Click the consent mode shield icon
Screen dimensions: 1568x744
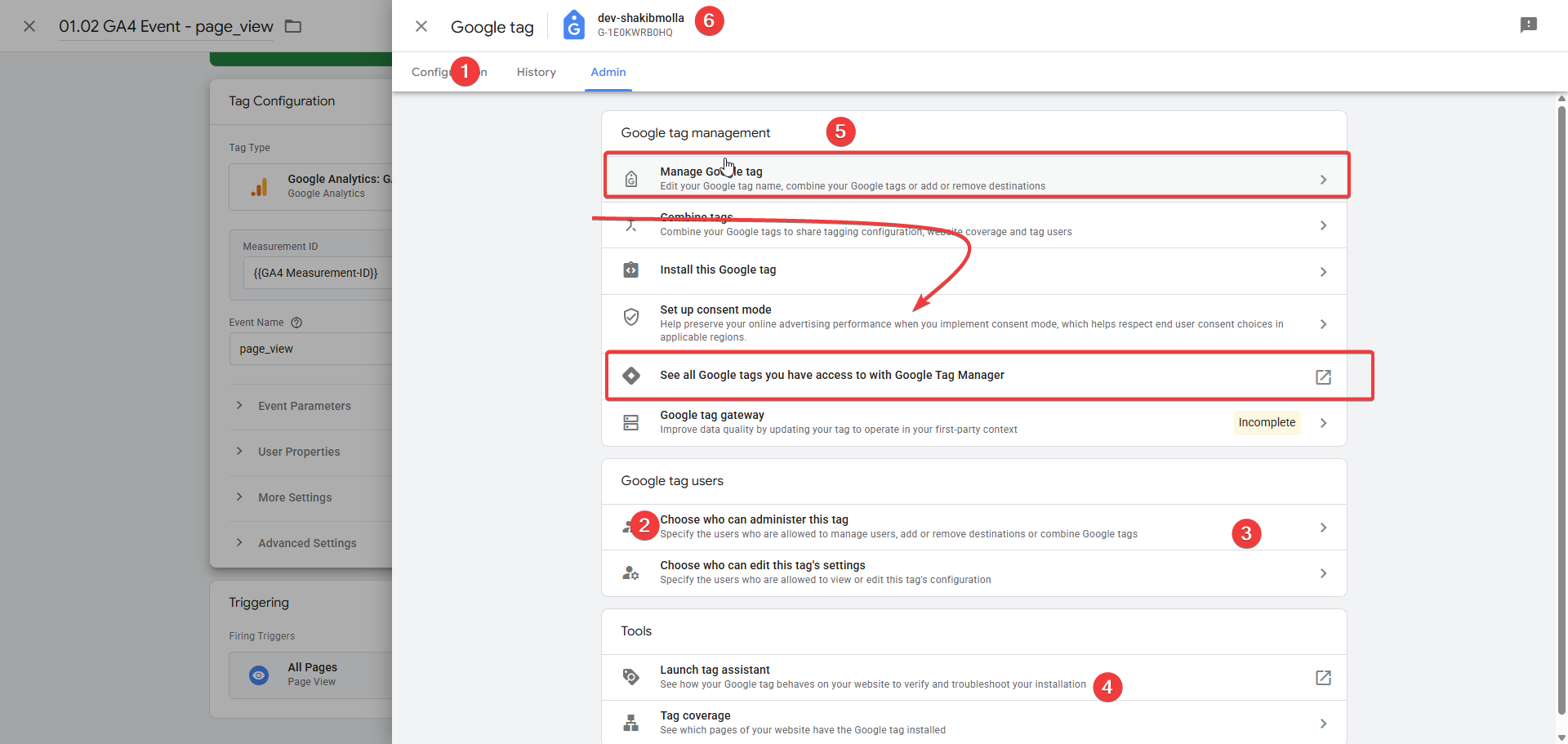[631, 317]
